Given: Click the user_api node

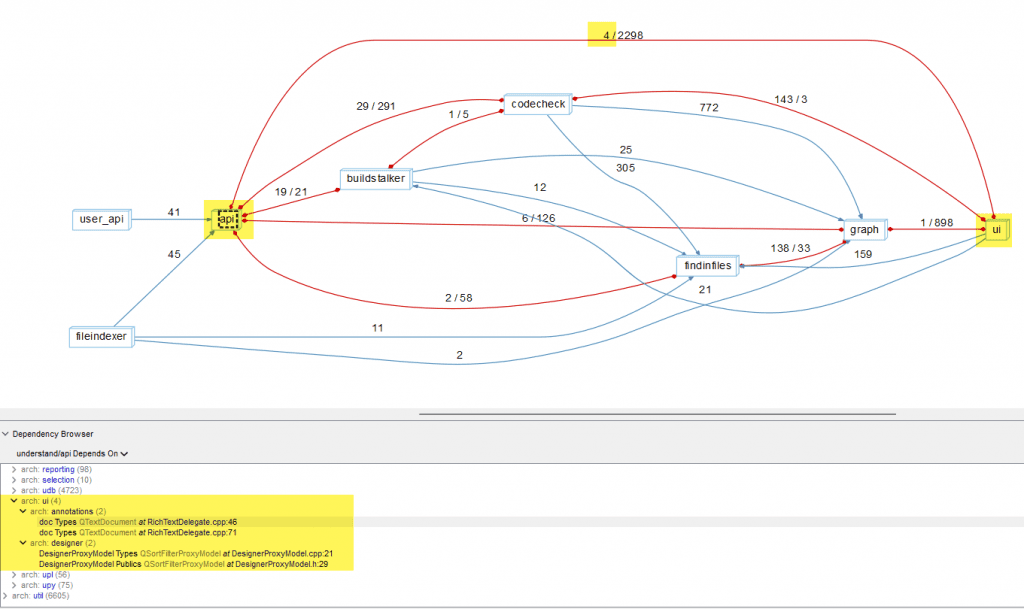Looking at the screenshot, I should (x=101, y=219).
